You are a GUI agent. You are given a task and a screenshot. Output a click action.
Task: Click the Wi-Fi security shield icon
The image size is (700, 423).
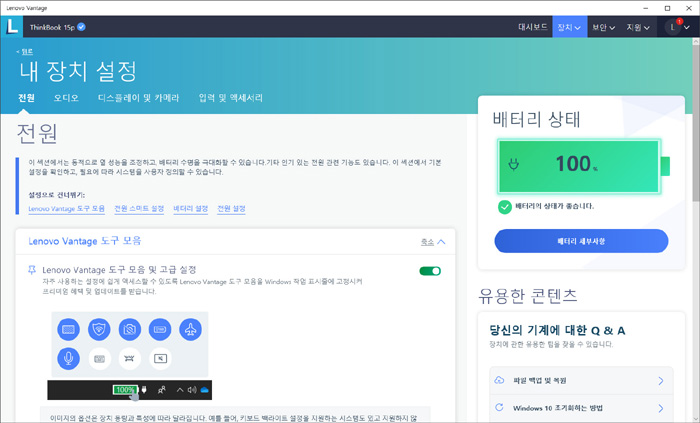99,329
